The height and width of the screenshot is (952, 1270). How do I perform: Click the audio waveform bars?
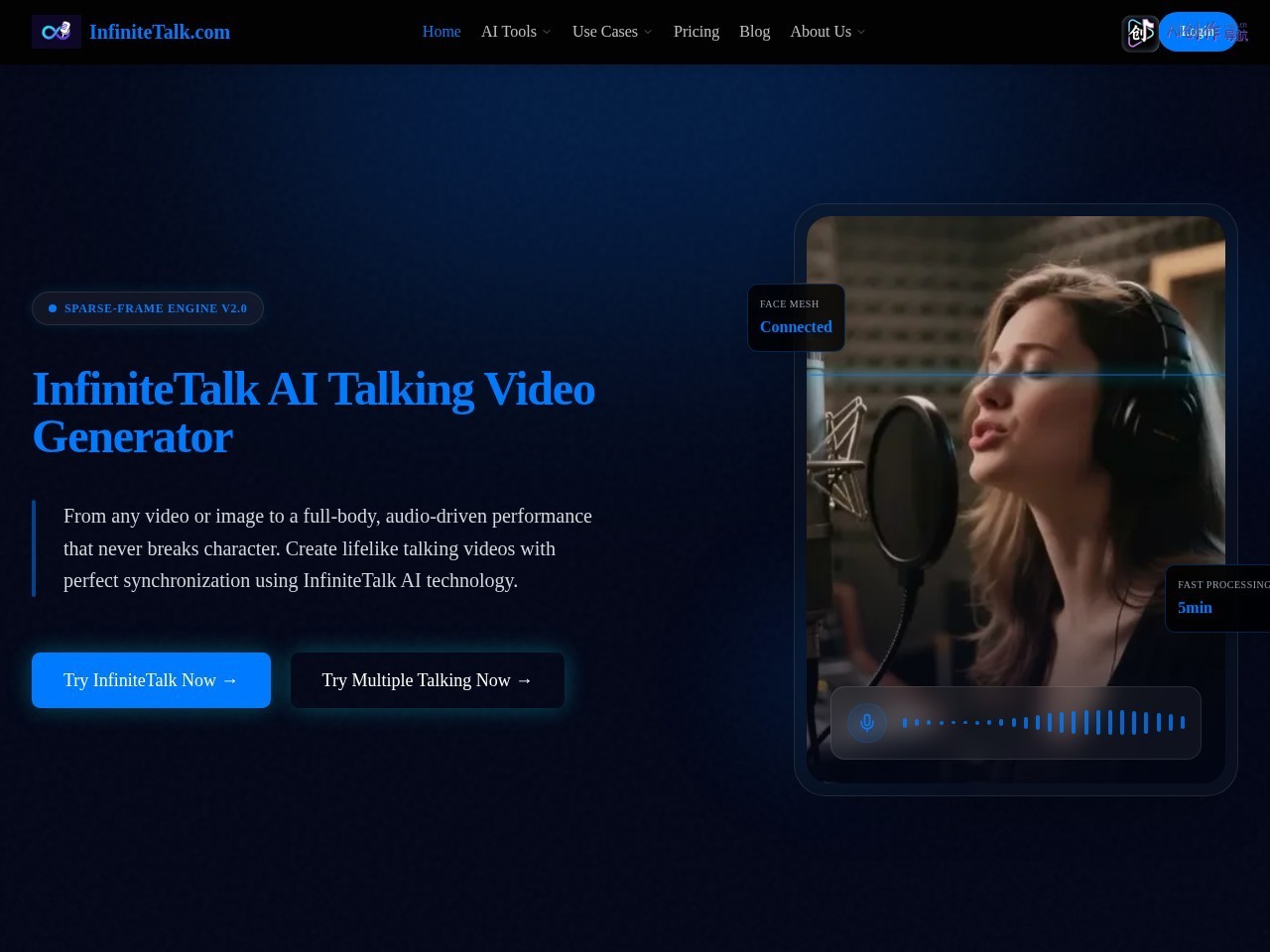pos(1044,722)
